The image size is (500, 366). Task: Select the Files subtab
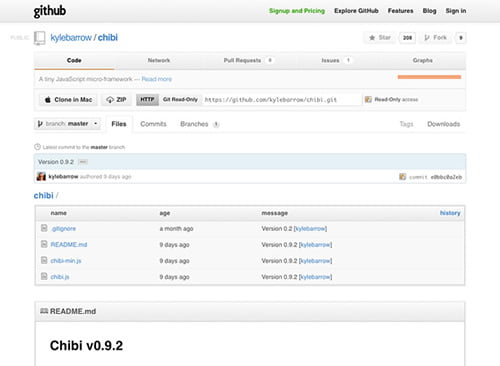[x=119, y=124]
